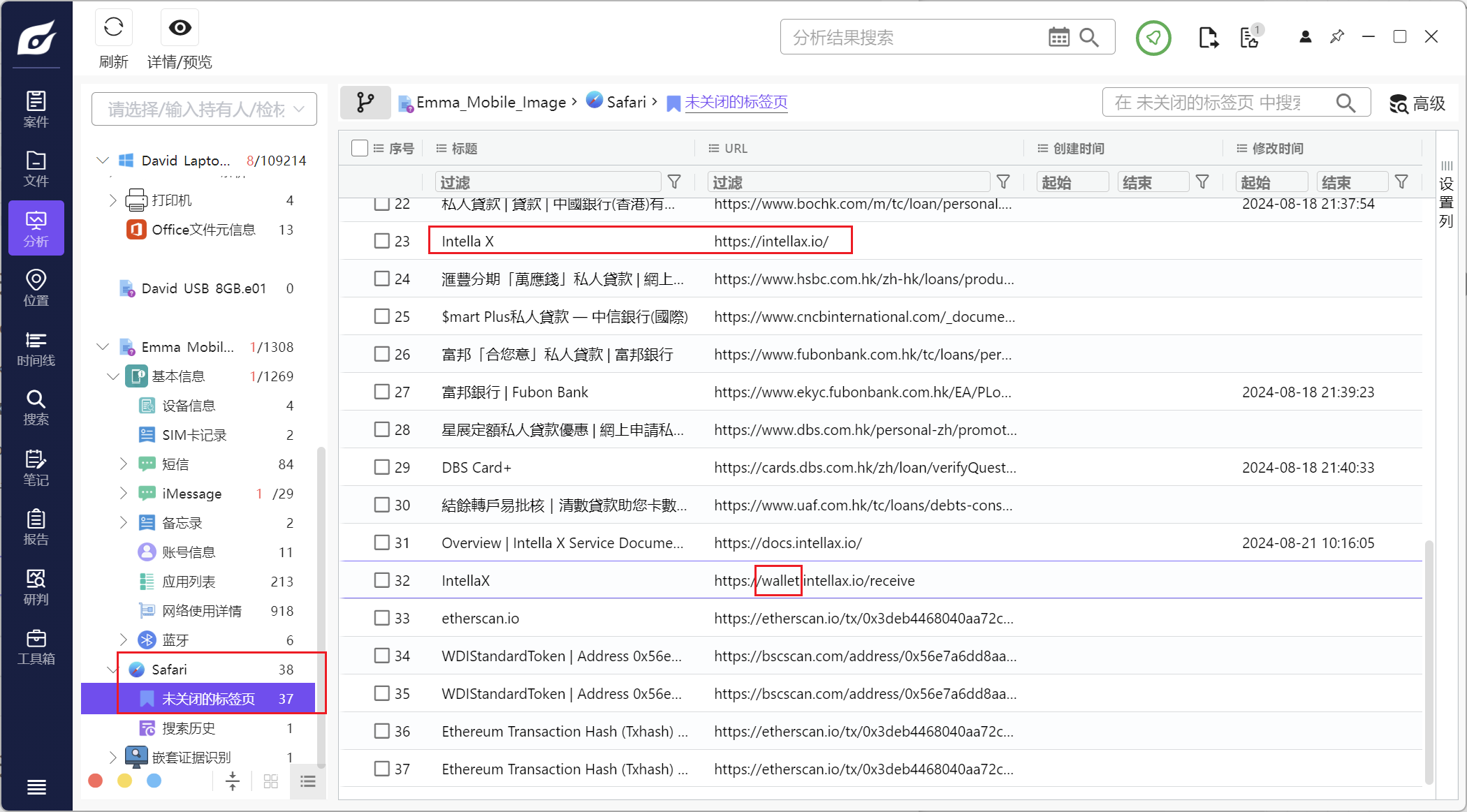Check the box for row 23 Intella X
The height and width of the screenshot is (812, 1467).
(381, 241)
